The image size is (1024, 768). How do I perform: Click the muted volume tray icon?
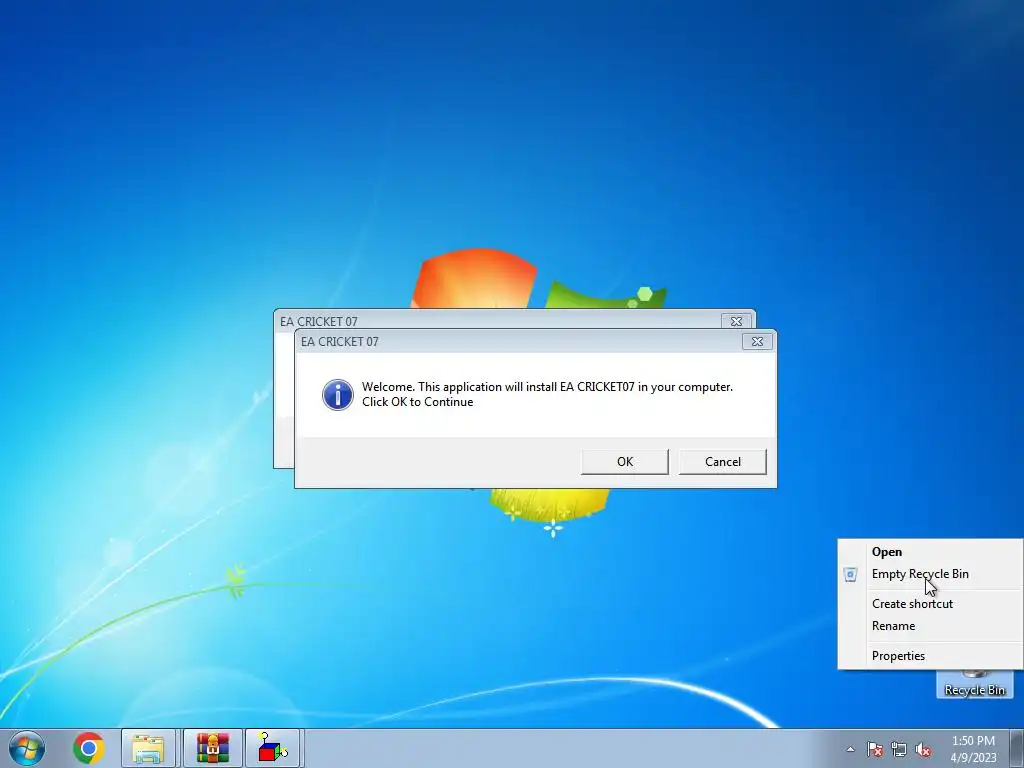(x=923, y=749)
